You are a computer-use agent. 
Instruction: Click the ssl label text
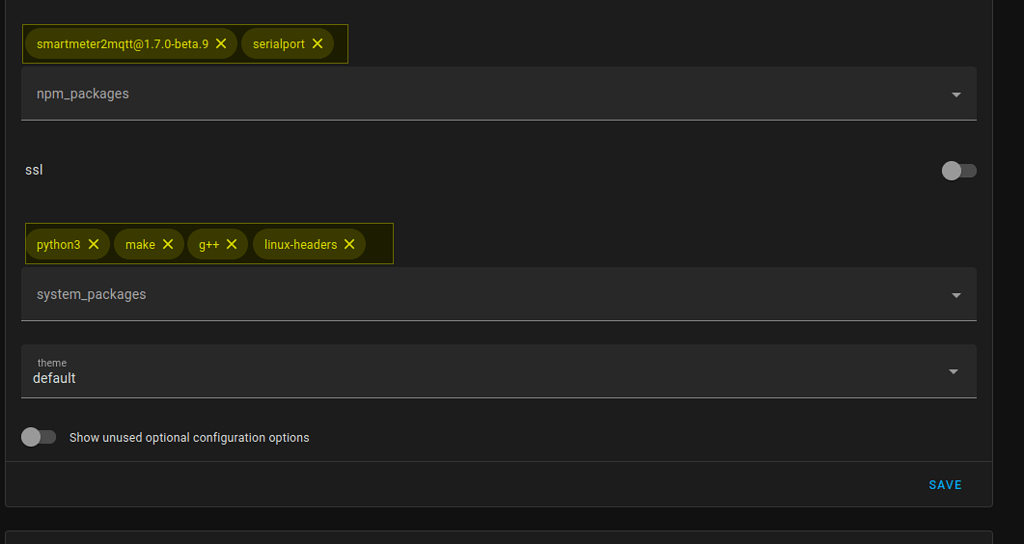coord(34,170)
